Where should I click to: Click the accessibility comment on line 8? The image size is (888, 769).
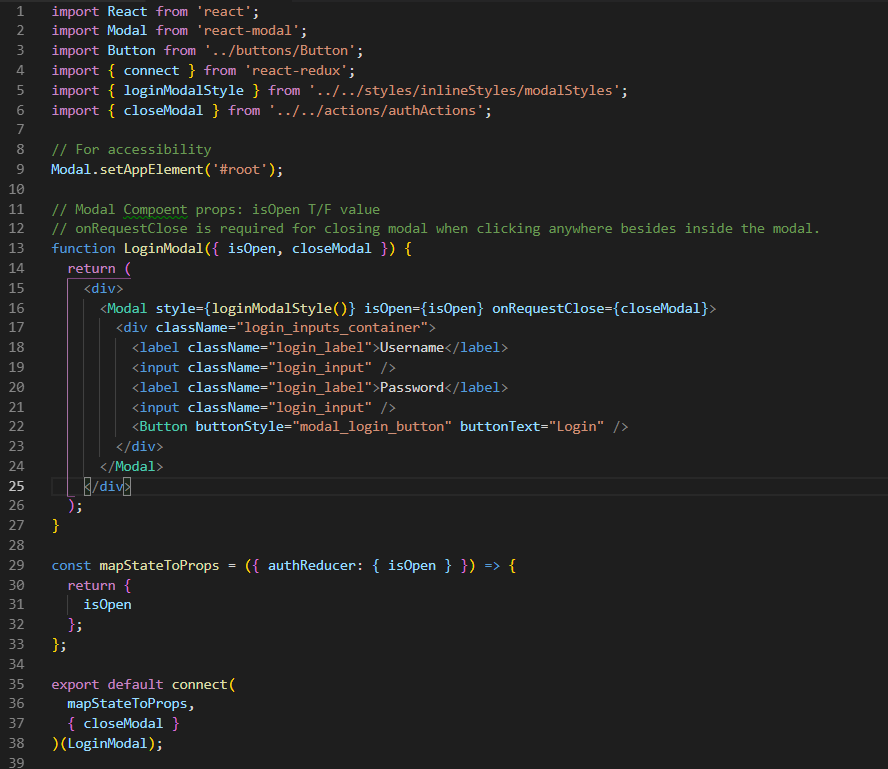(130, 149)
